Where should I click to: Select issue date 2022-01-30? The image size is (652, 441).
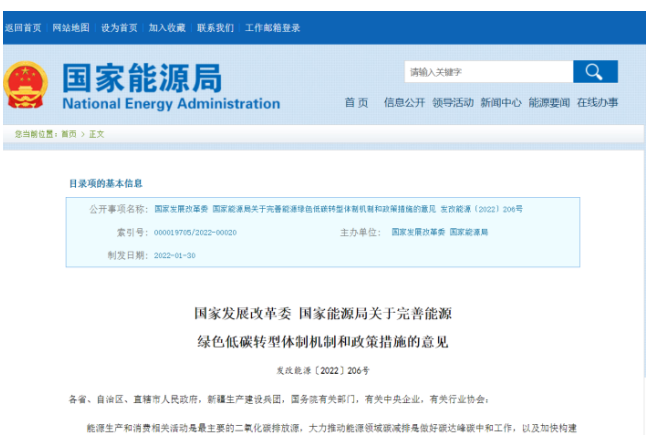click(x=175, y=255)
